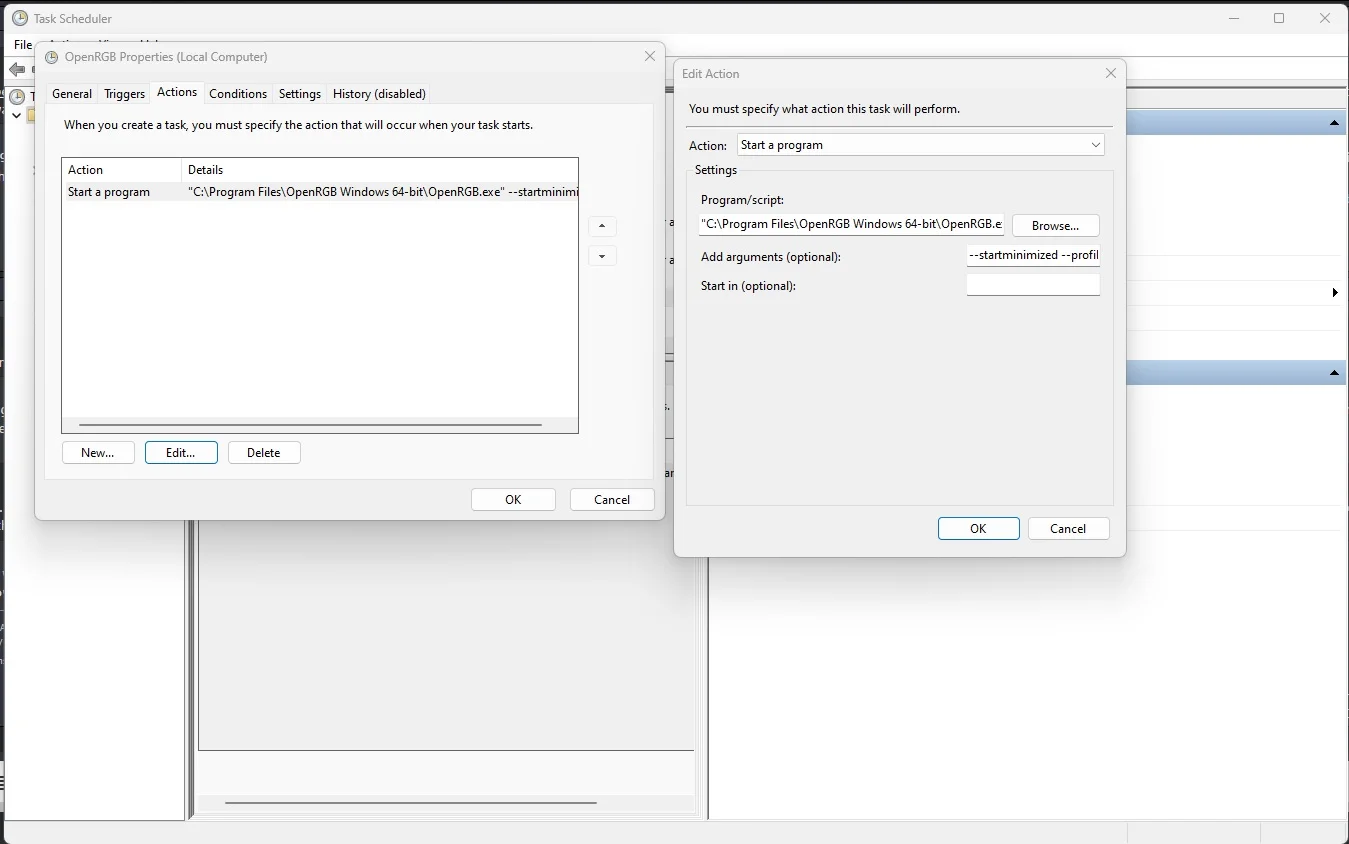Click the Start in (optional) input field

(1033, 285)
